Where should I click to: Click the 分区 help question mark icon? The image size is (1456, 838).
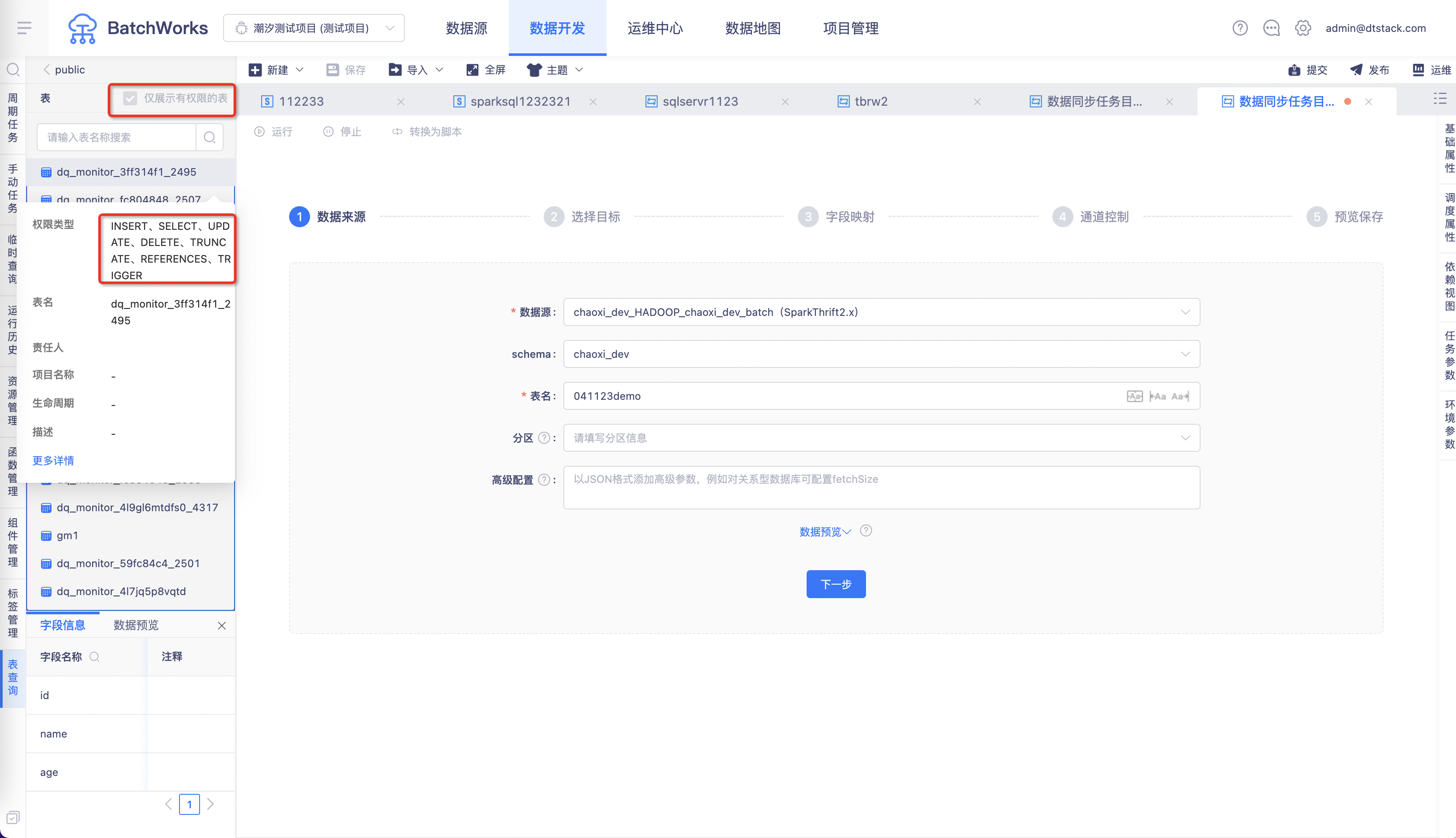click(x=544, y=438)
